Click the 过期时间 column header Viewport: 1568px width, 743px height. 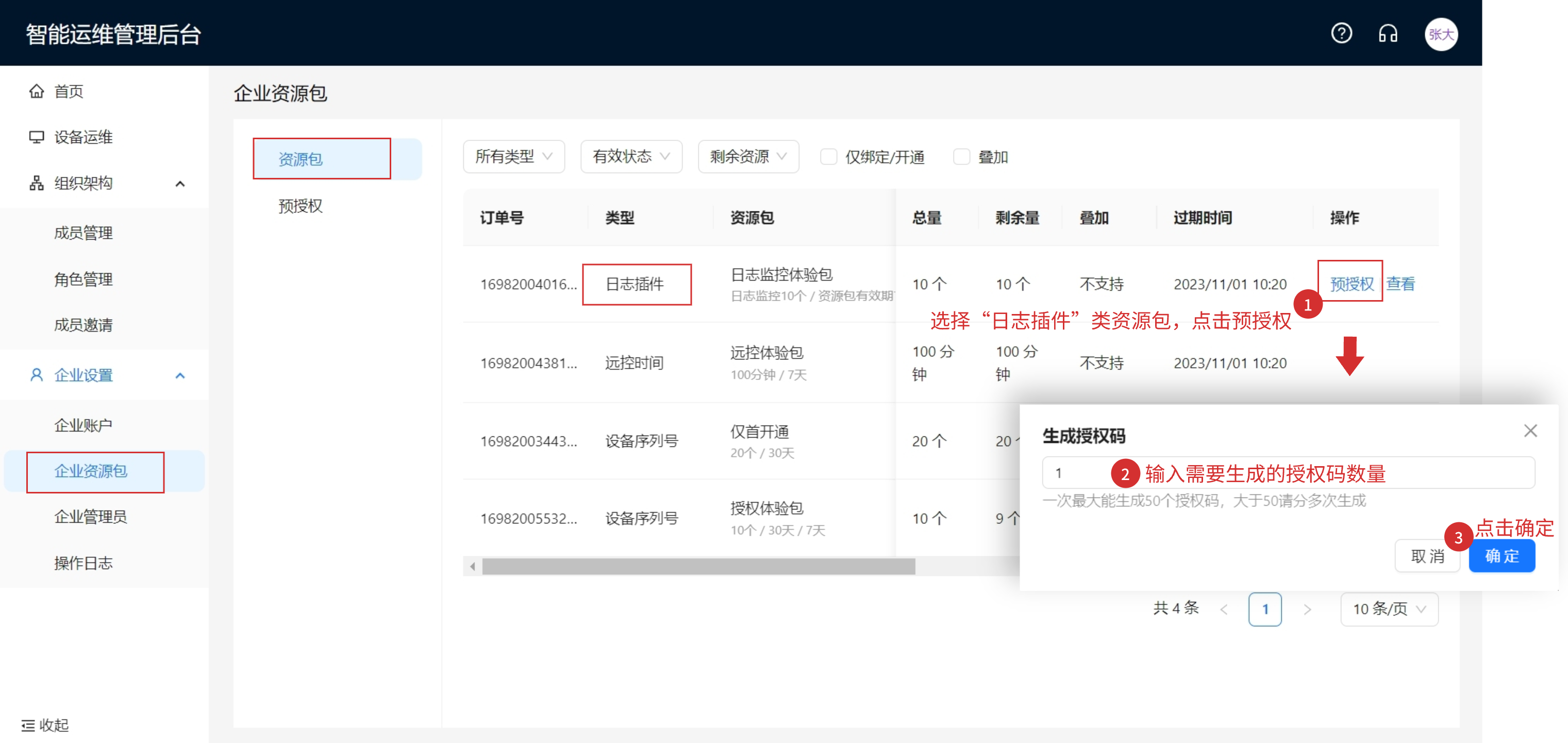pos(1202,218)
